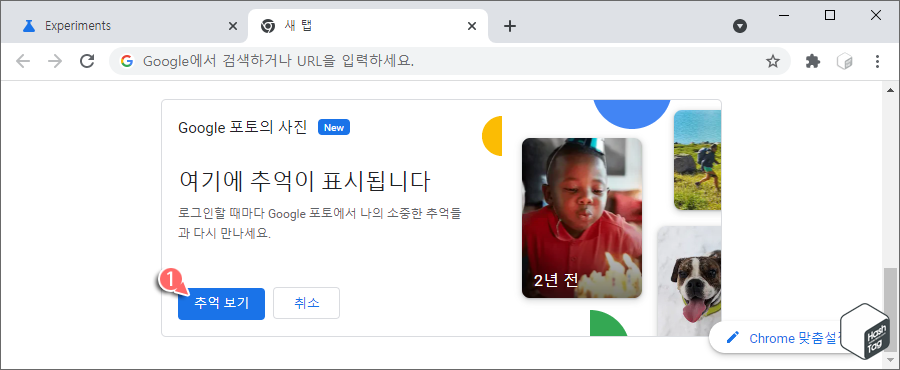Click the scrollbar up arrow
Viewport: 900px width, 370px height.
click(890, 90)
